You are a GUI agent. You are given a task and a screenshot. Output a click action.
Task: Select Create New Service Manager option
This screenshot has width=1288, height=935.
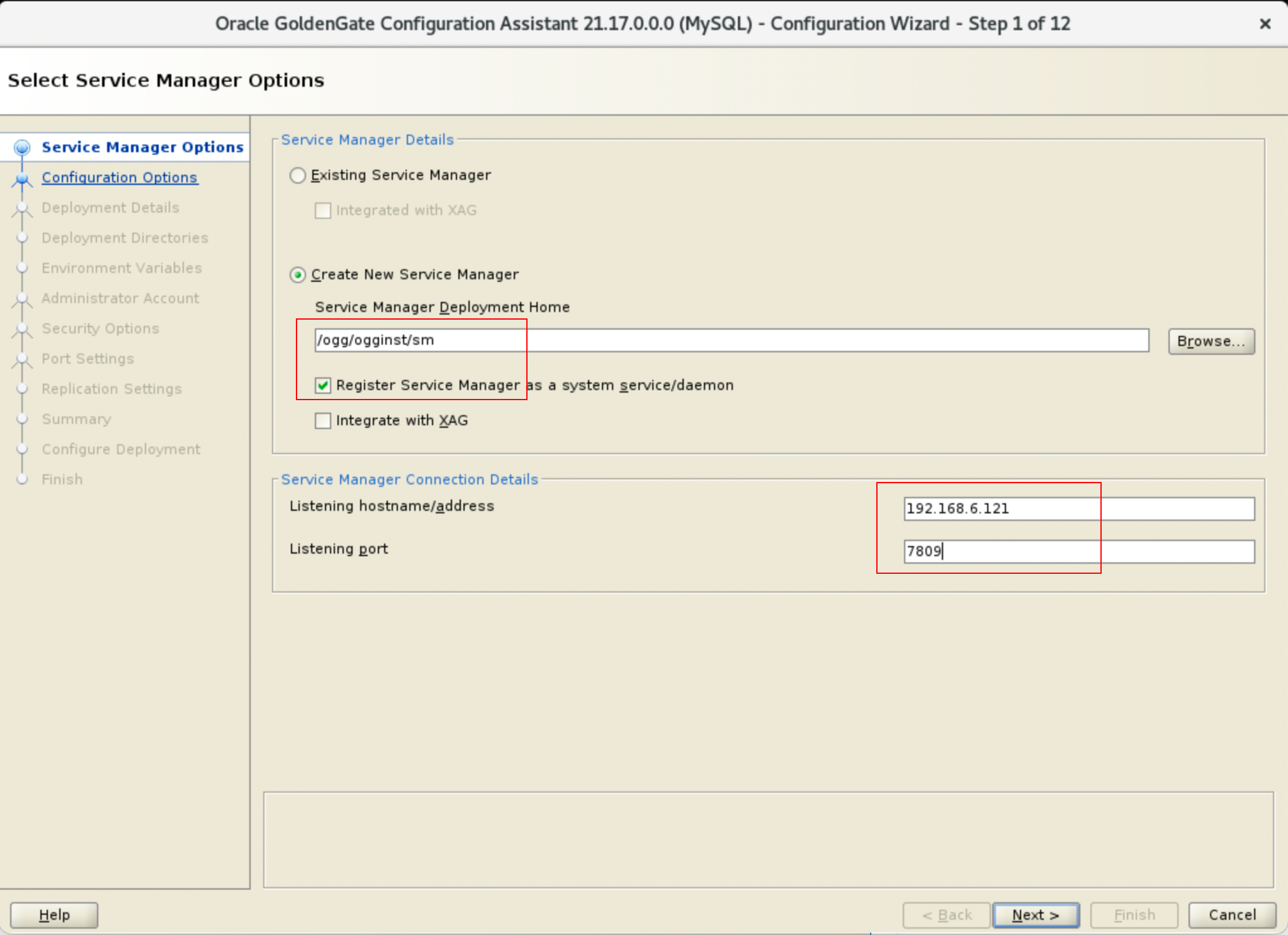click(x=298, y=275)
